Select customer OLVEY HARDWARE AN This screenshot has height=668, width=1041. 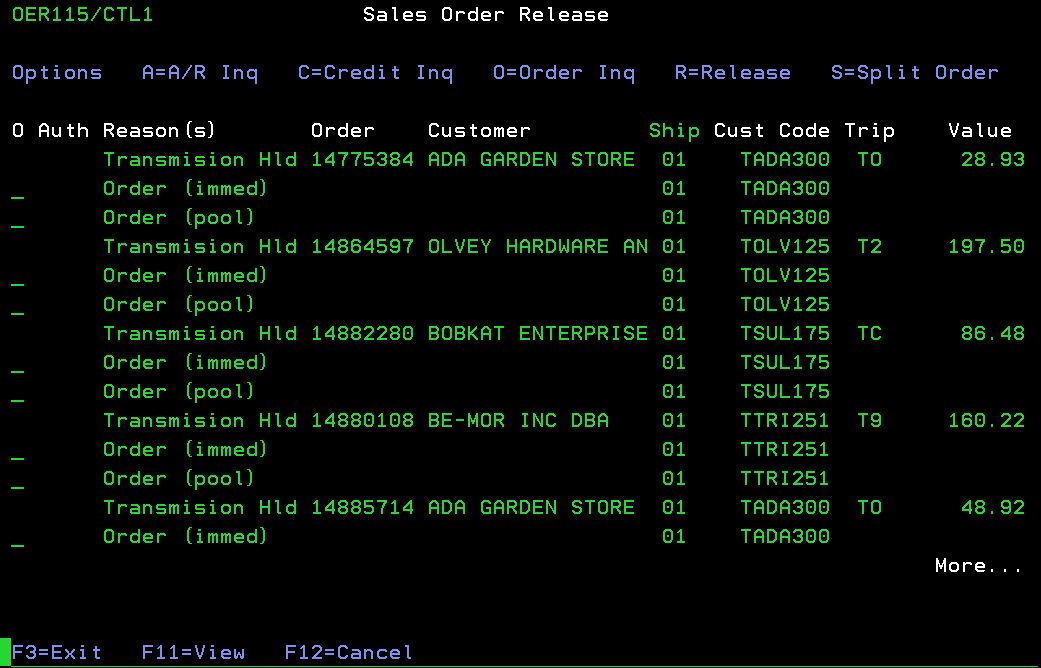click(x=537, y=247)
